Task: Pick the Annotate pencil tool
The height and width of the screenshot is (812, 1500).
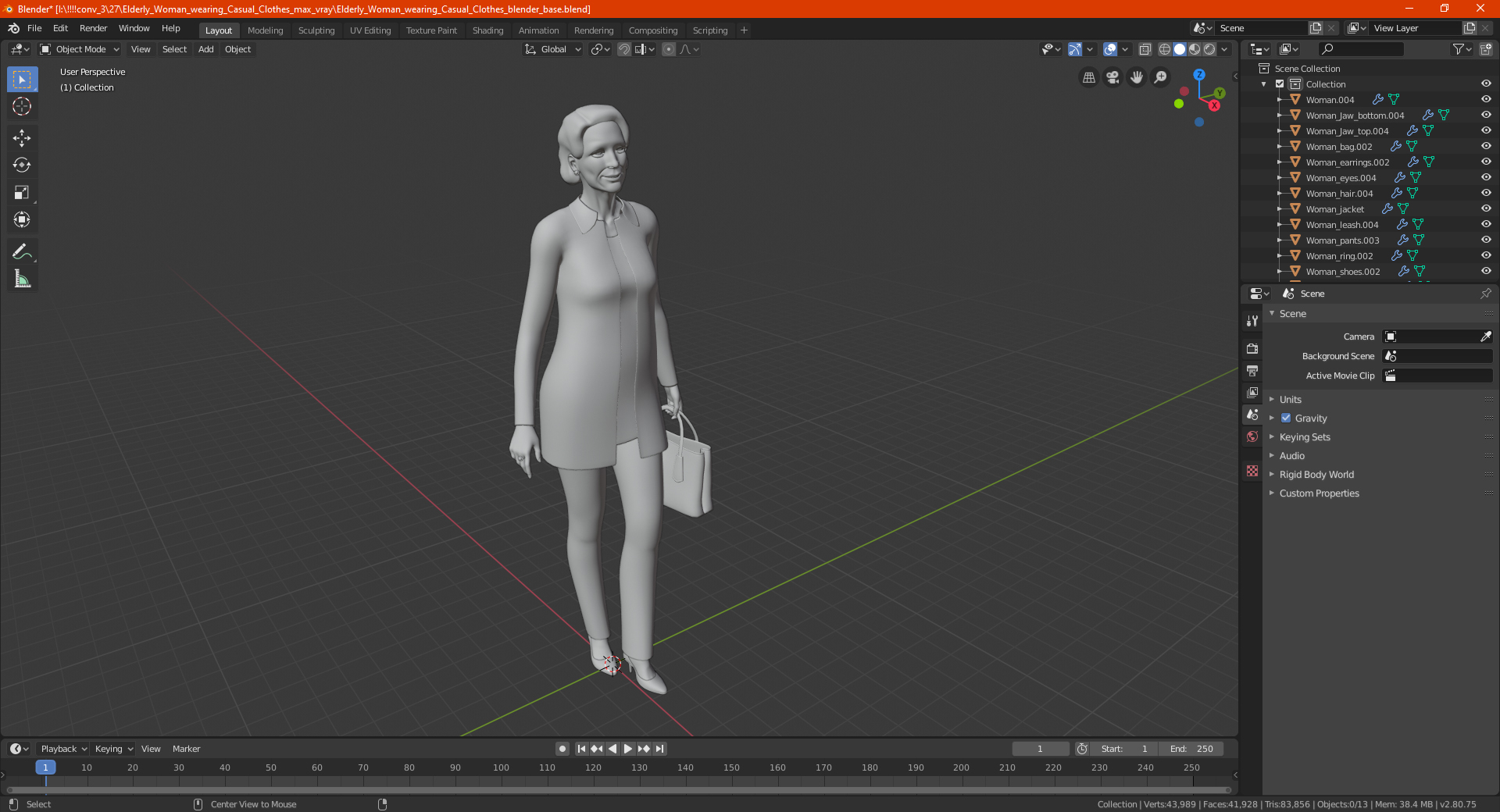Action: click(x=22, y=251)
